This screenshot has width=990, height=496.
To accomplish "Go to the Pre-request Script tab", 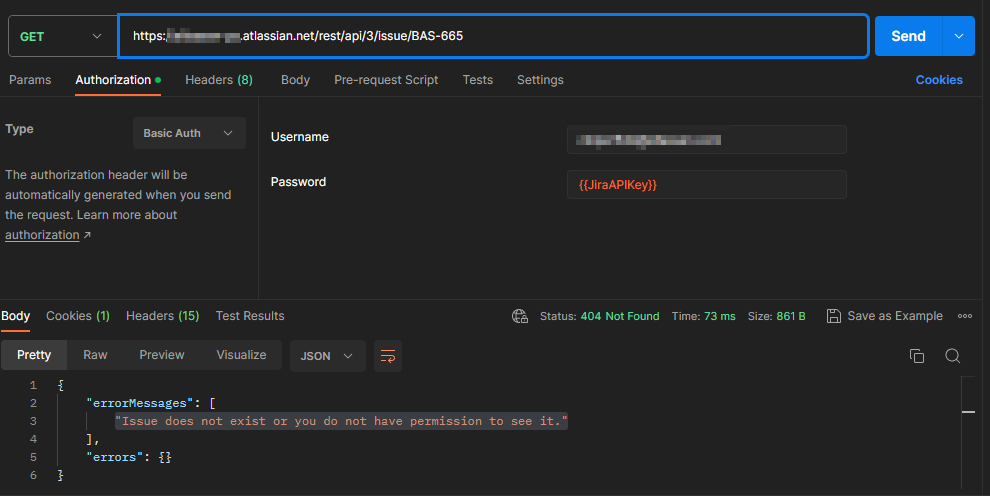I will (x=386, y=80).
